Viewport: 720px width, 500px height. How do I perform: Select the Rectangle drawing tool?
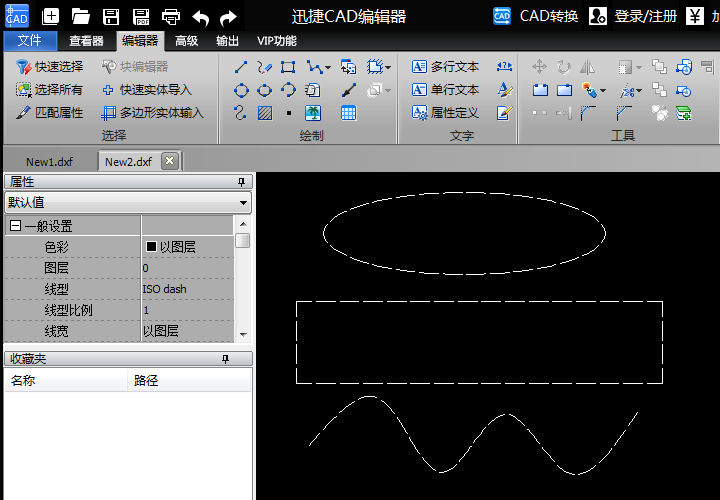tap(288, 67)
